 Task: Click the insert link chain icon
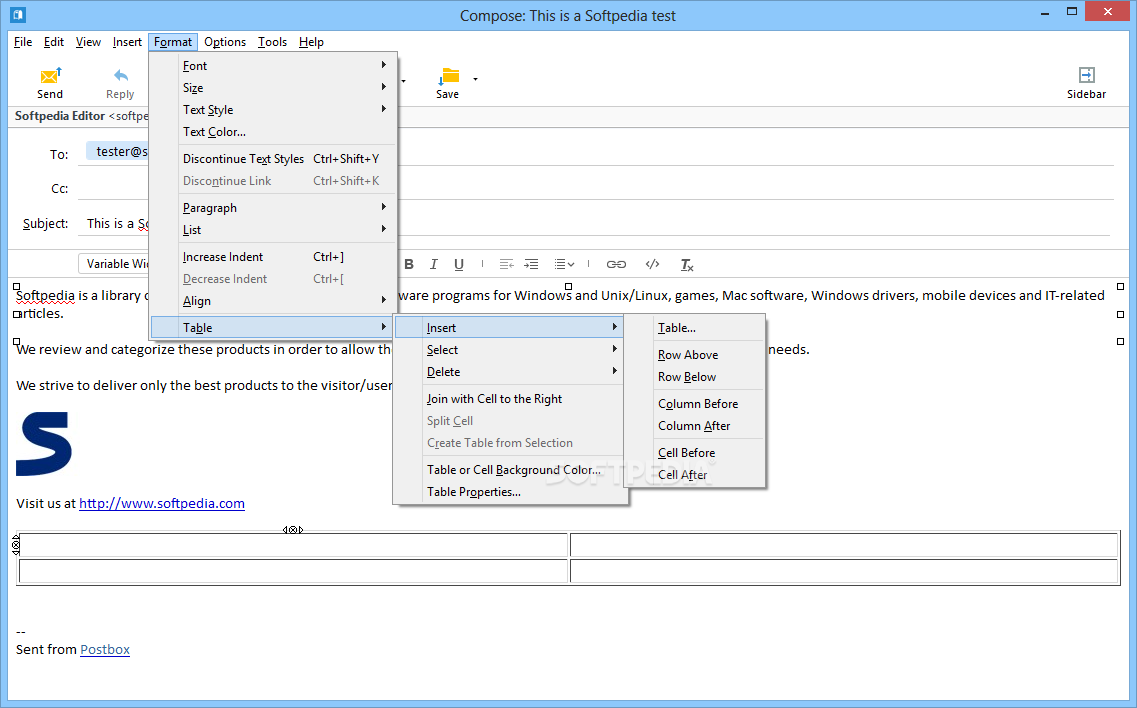[x=616, y=264]
